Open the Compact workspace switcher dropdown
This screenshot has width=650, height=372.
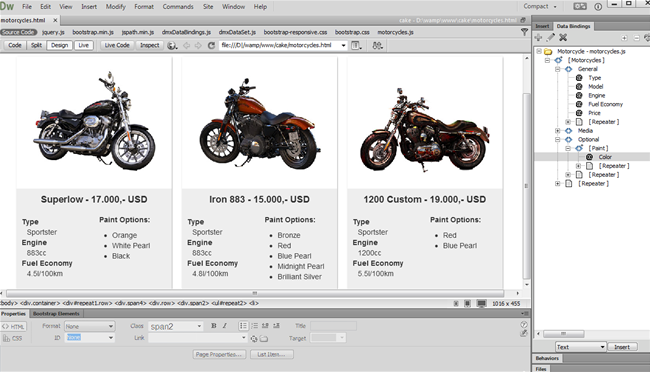click(540, 6)
